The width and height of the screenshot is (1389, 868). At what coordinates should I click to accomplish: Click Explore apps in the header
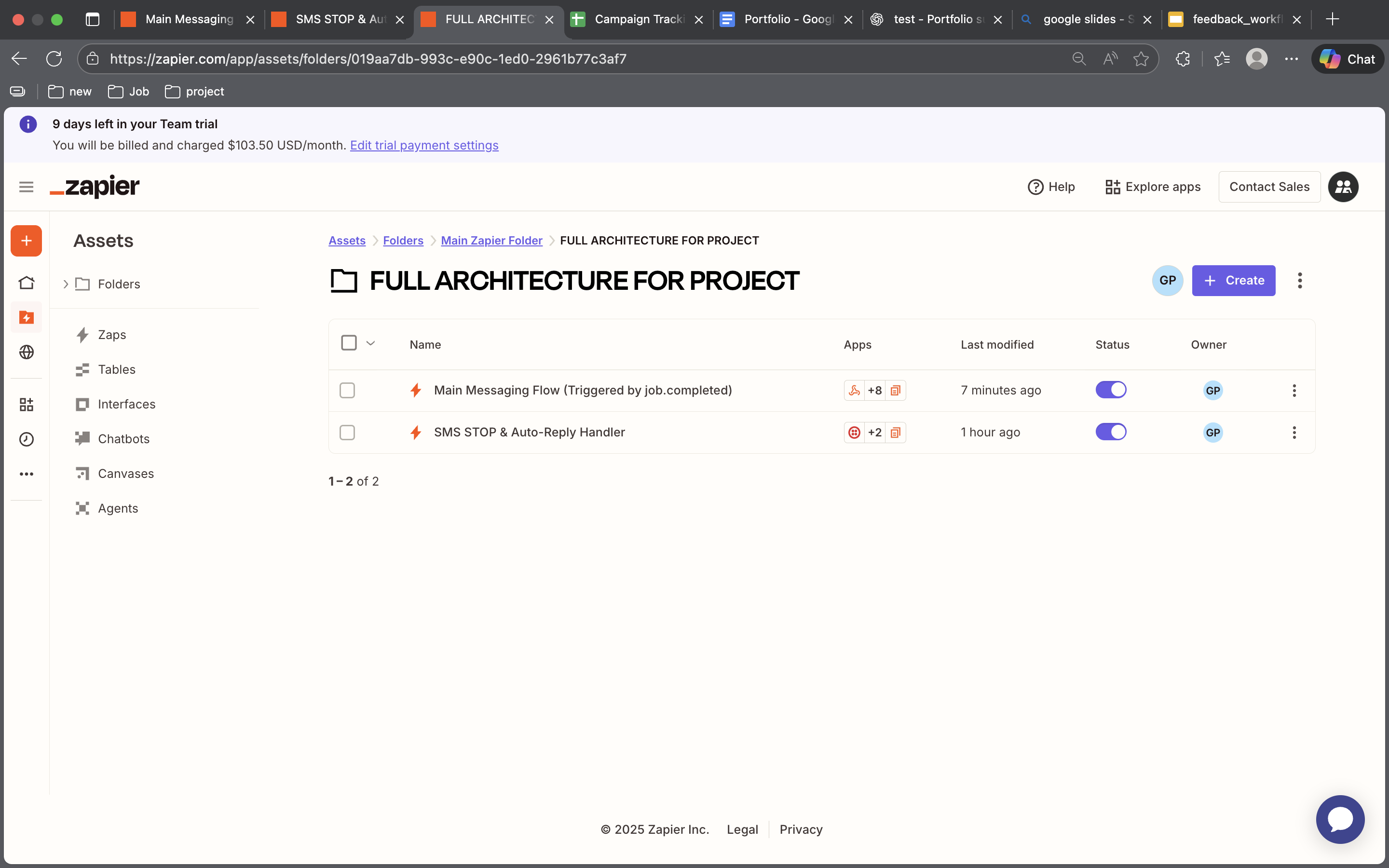[1153, 187]
